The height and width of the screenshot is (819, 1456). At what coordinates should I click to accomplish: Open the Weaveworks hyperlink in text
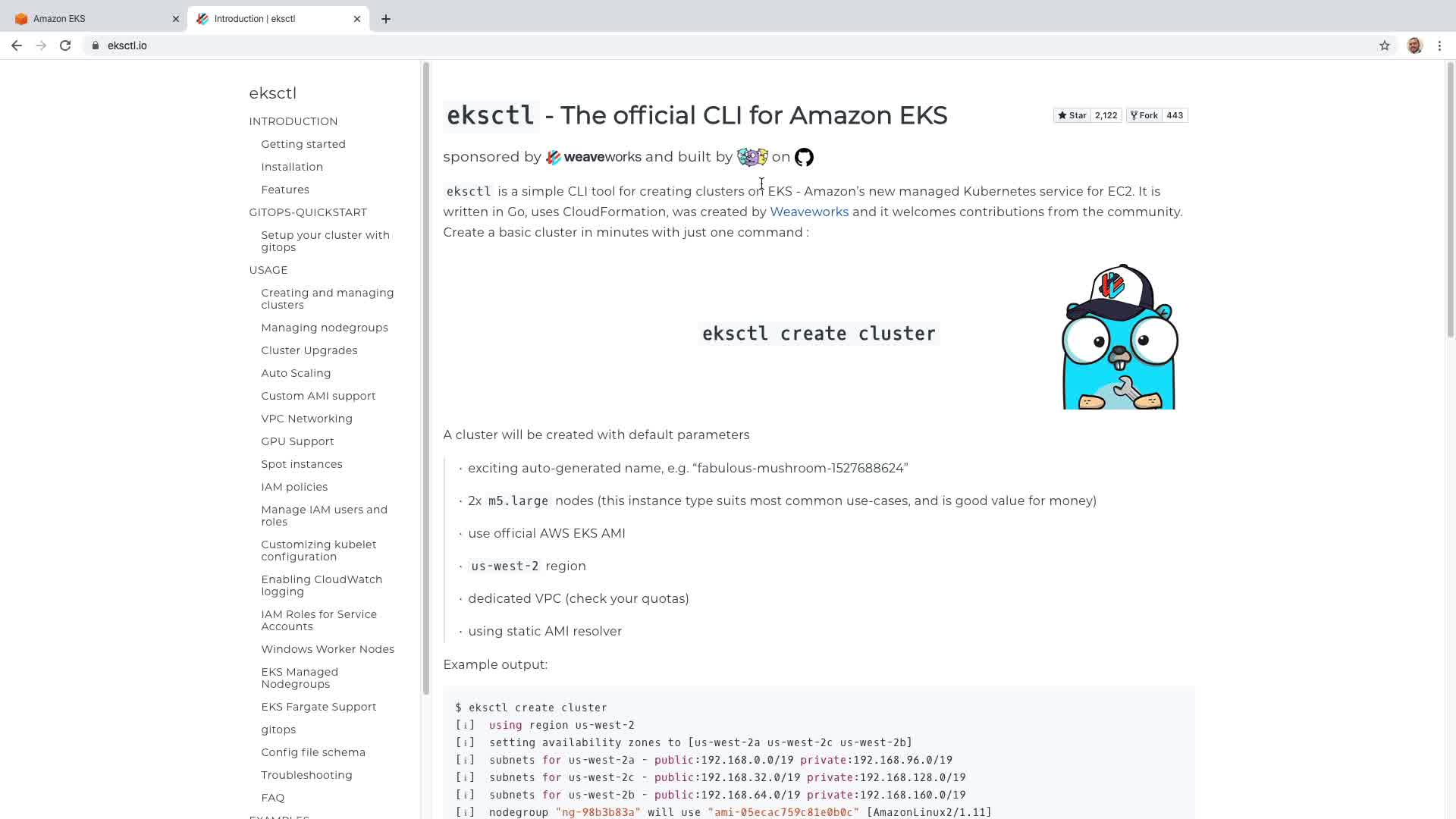[808, 212]
